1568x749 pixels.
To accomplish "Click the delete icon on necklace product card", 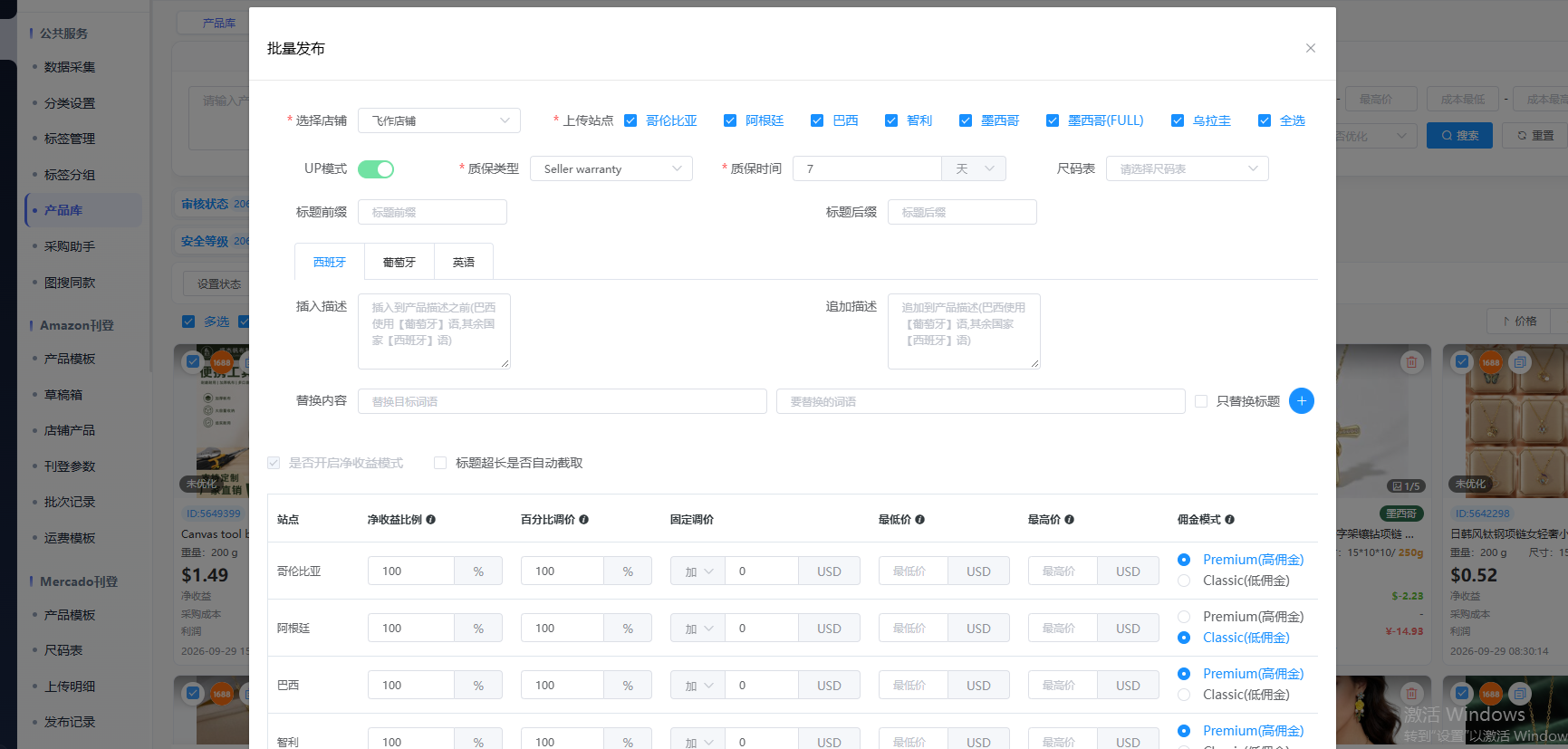I will click(x=1411, y=362).
